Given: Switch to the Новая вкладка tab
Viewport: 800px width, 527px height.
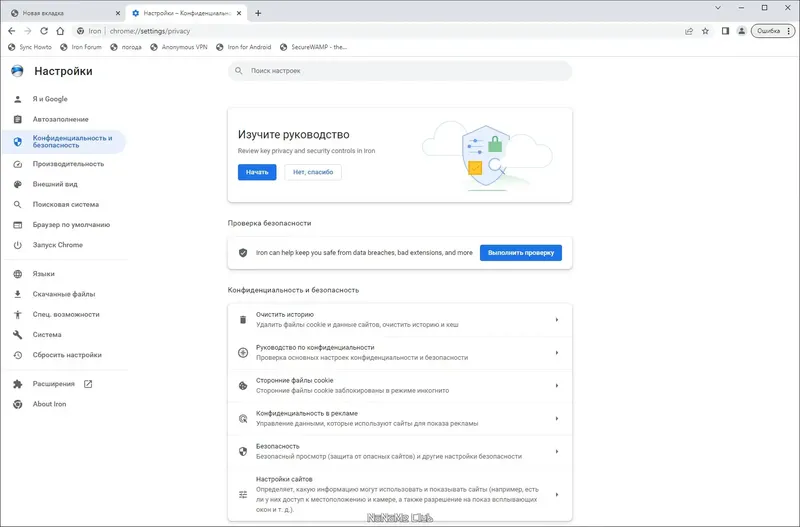Looking at the screenshot, I should 65,13.
